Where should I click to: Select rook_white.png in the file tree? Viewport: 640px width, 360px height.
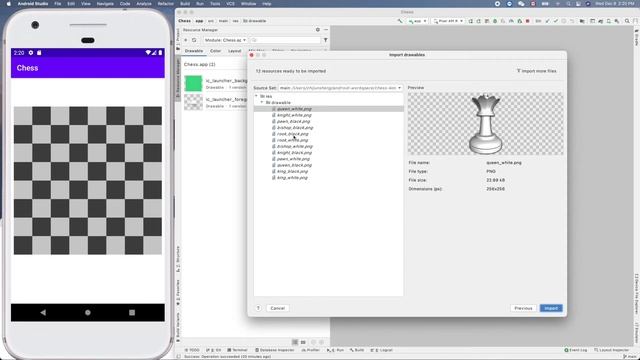(x=292, y=140)
